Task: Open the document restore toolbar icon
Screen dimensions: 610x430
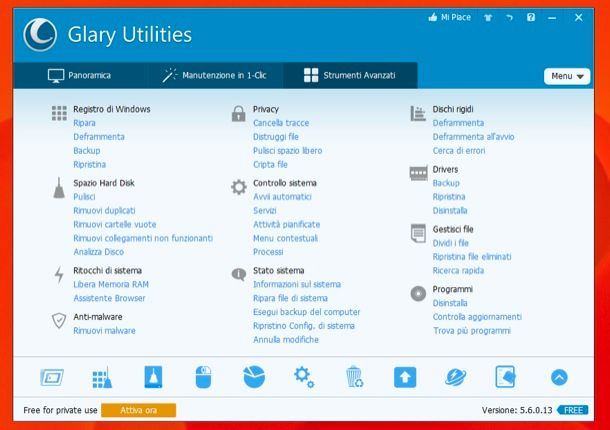Action: pyautogui.click(x=505, y=377)
